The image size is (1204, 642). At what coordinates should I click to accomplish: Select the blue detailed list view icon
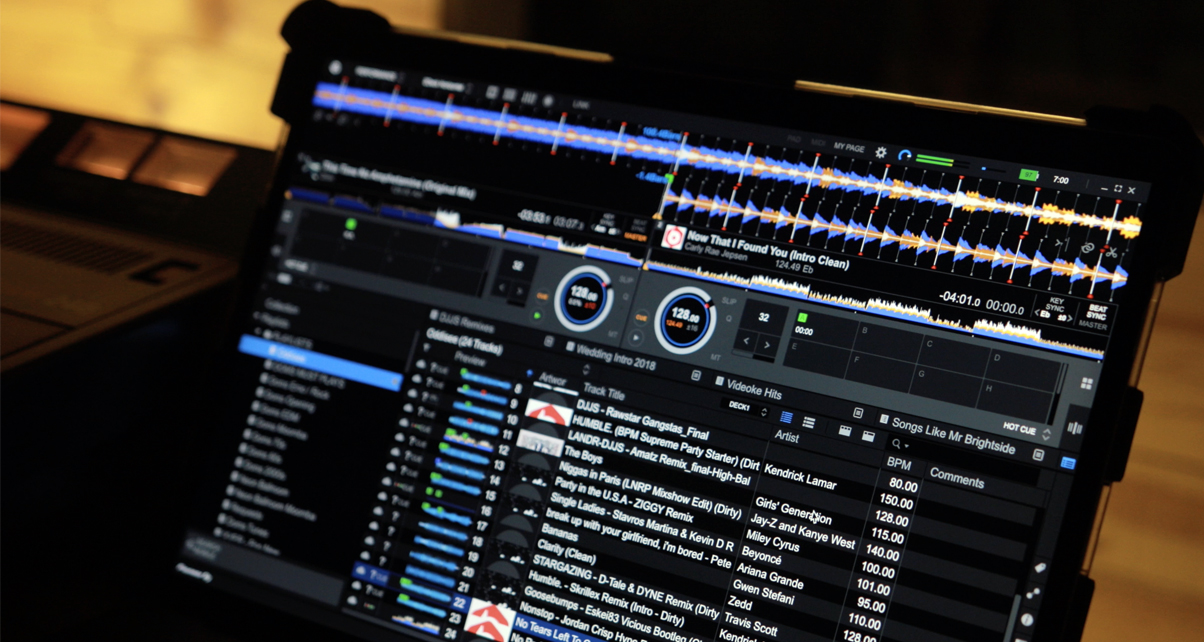tap(786, 417)
